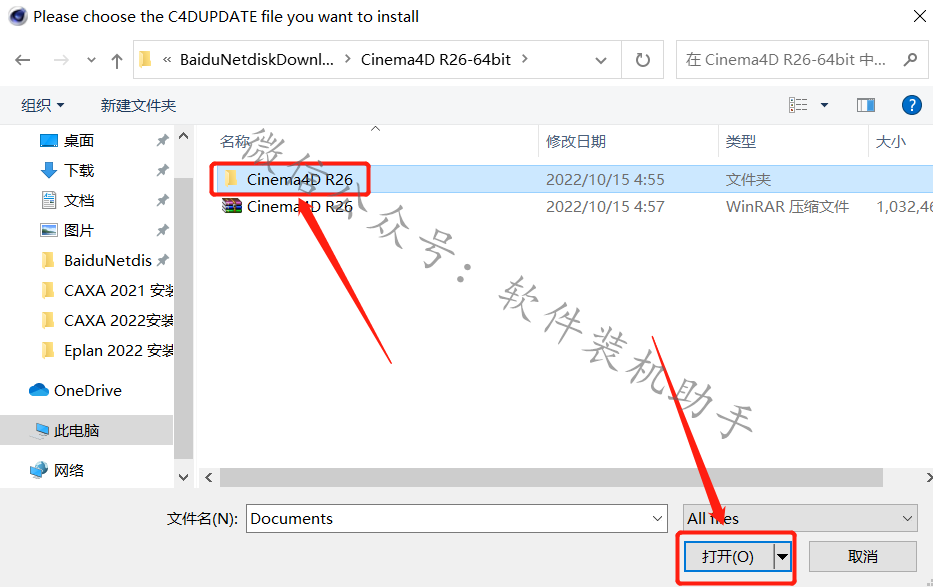Click the Cinema 4D icon in title bar
This screenshot has width=933, height=587.
18,16
